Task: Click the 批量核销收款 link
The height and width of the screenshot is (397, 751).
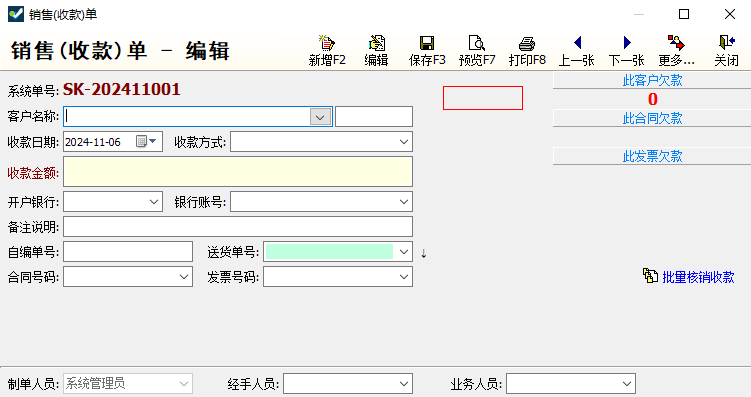Action: pyautogui.click(x=698, y=277)
